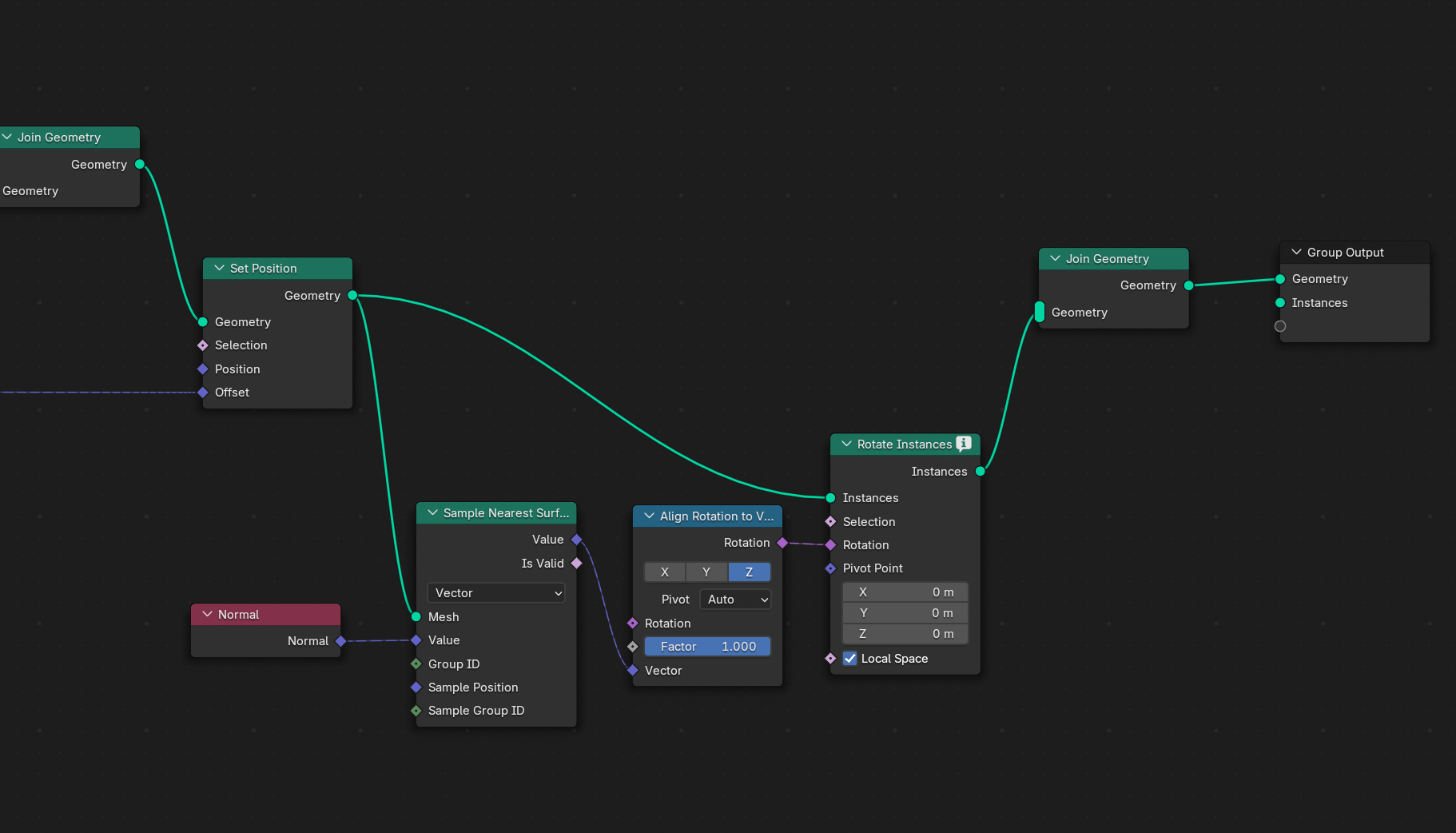This screenshot has height=833, width=1456.
Task: Click Set Position's Offset input socket
Action: pos(203,393)
